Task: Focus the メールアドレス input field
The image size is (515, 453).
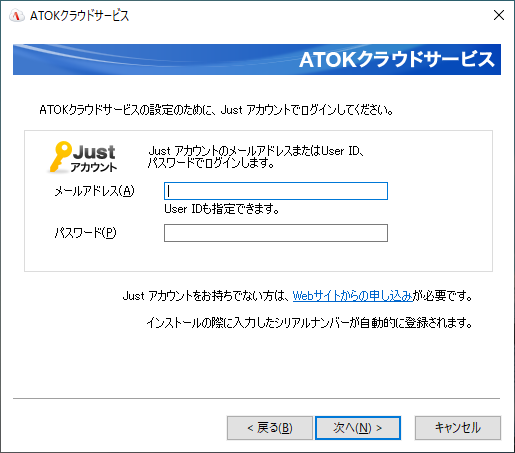Action: [276, 191]
